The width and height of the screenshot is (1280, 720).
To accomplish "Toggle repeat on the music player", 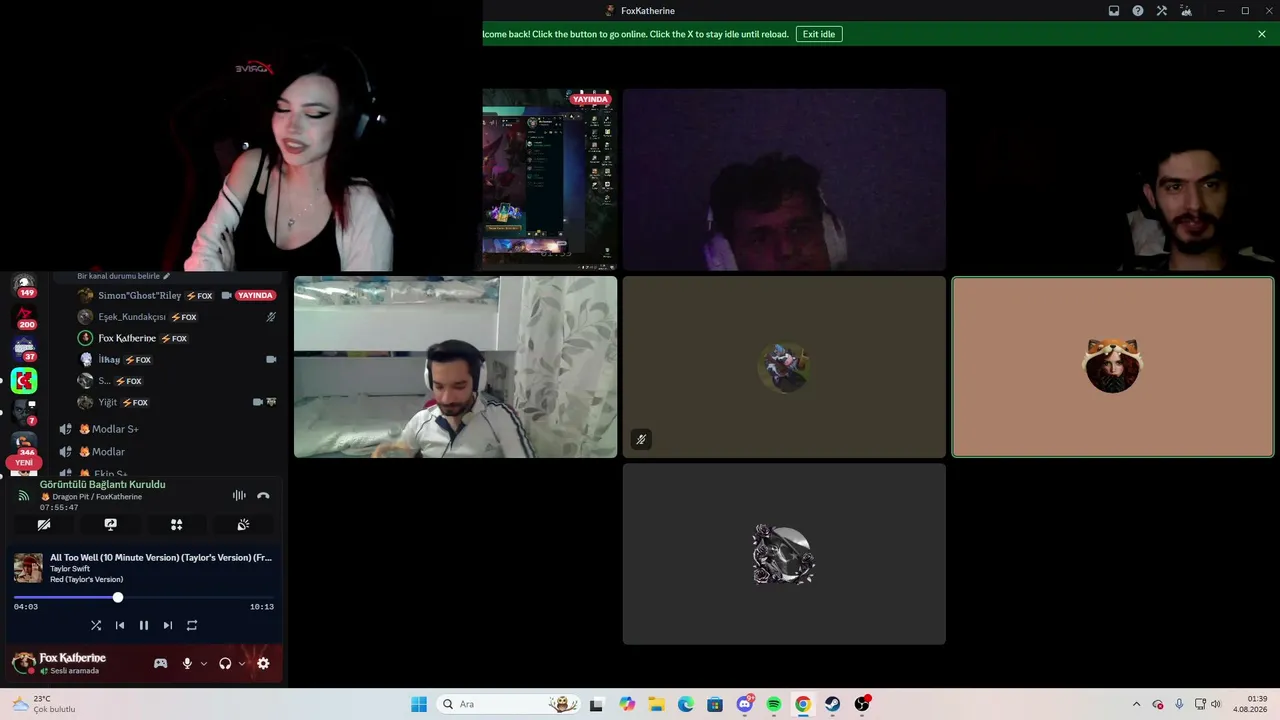I will 192,625.
